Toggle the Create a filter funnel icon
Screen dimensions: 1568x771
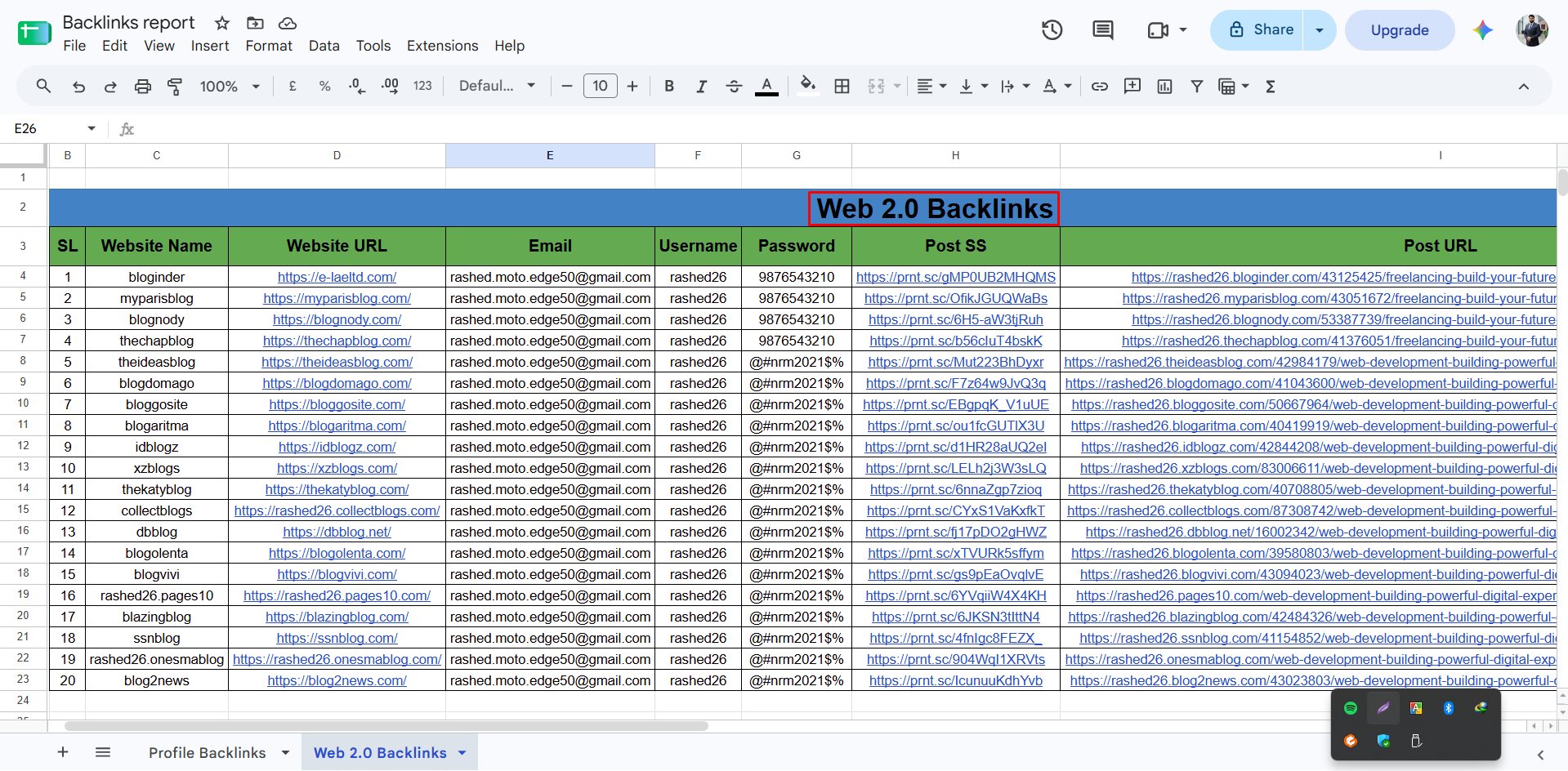click(1197, 86)
